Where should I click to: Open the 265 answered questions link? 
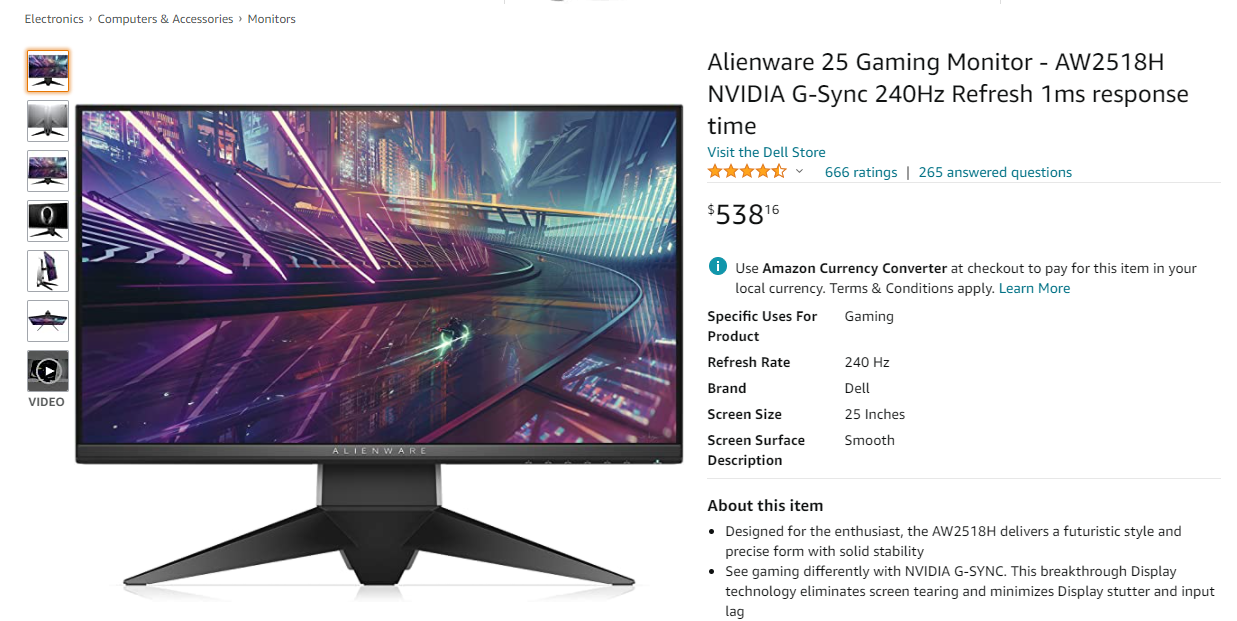tap(995, 172)
